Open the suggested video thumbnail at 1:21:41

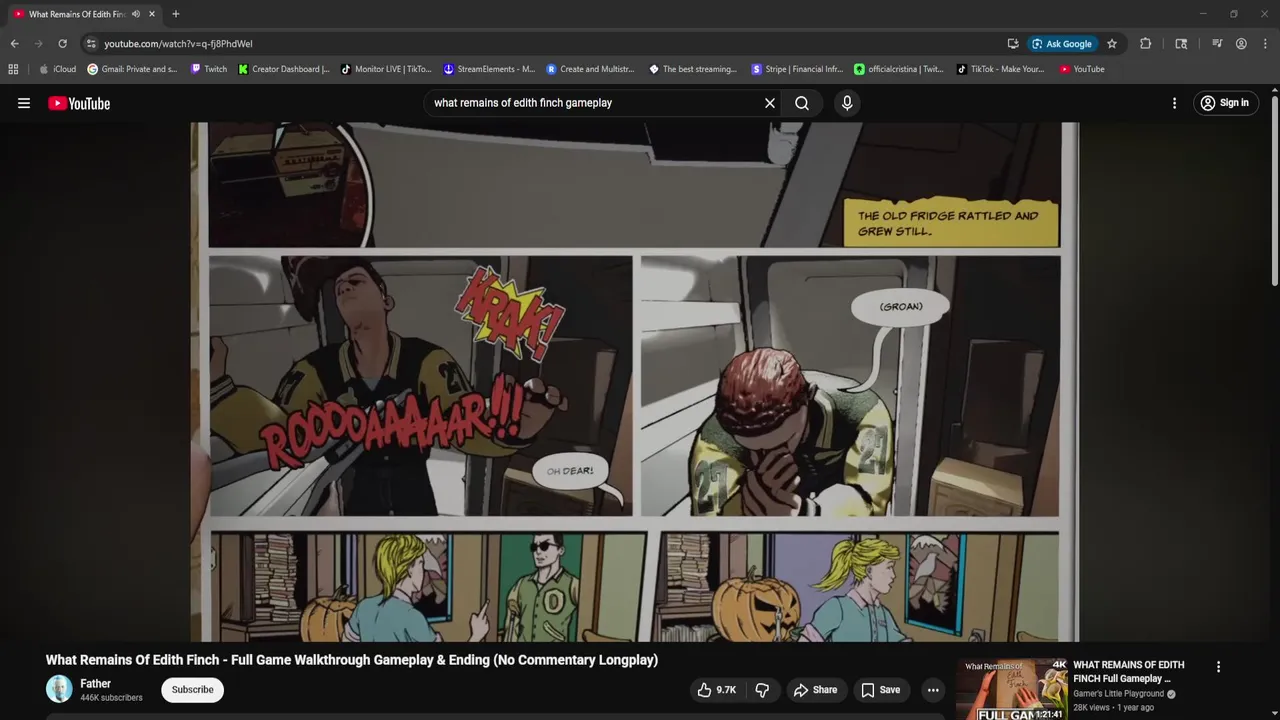point(1011,689)
